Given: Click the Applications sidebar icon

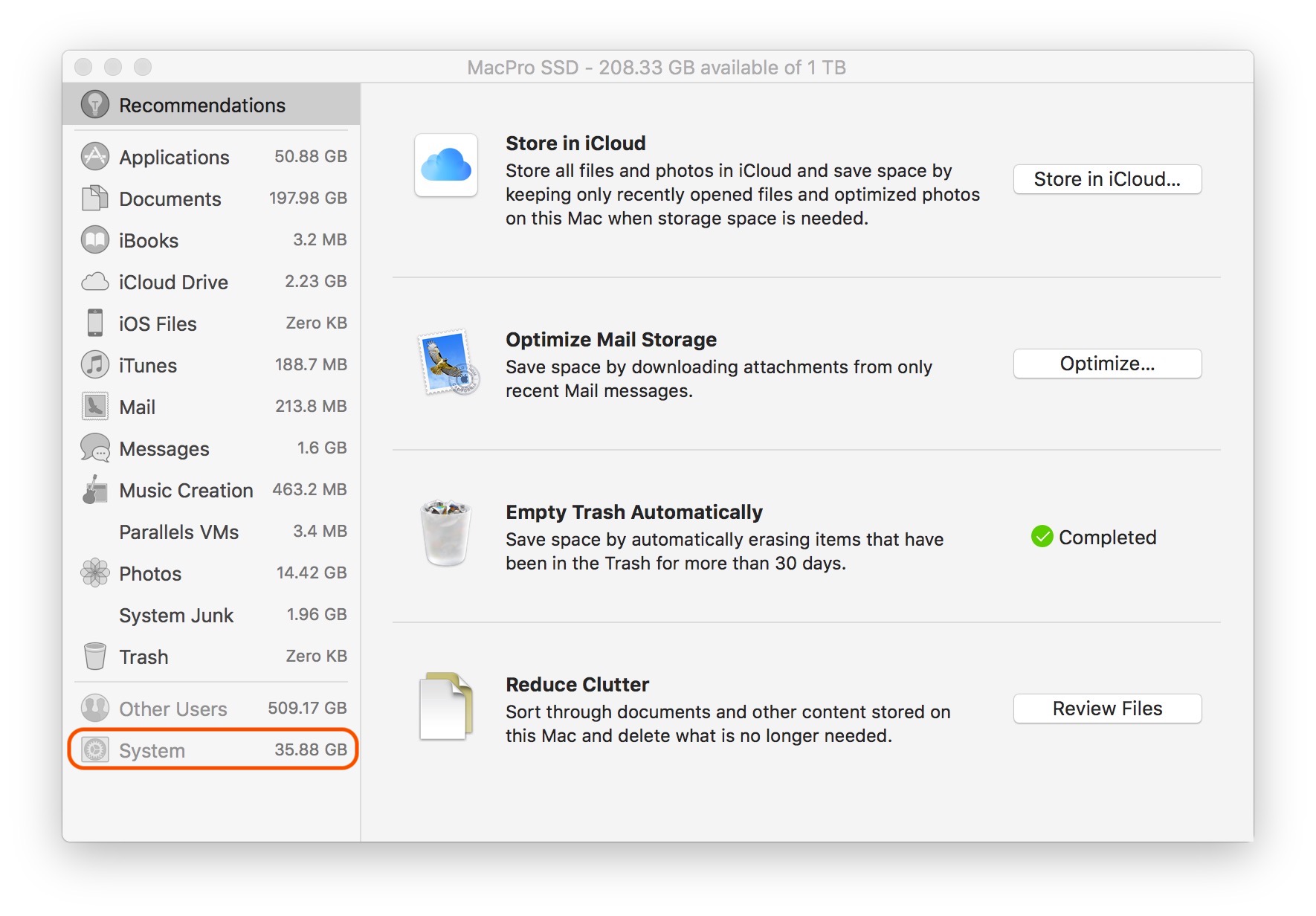Looking at the screenshot, I should (x=95, y=156).
